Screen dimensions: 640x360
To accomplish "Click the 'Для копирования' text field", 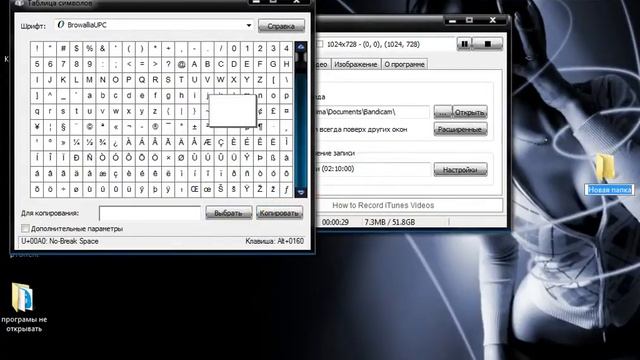I will 150,213.
